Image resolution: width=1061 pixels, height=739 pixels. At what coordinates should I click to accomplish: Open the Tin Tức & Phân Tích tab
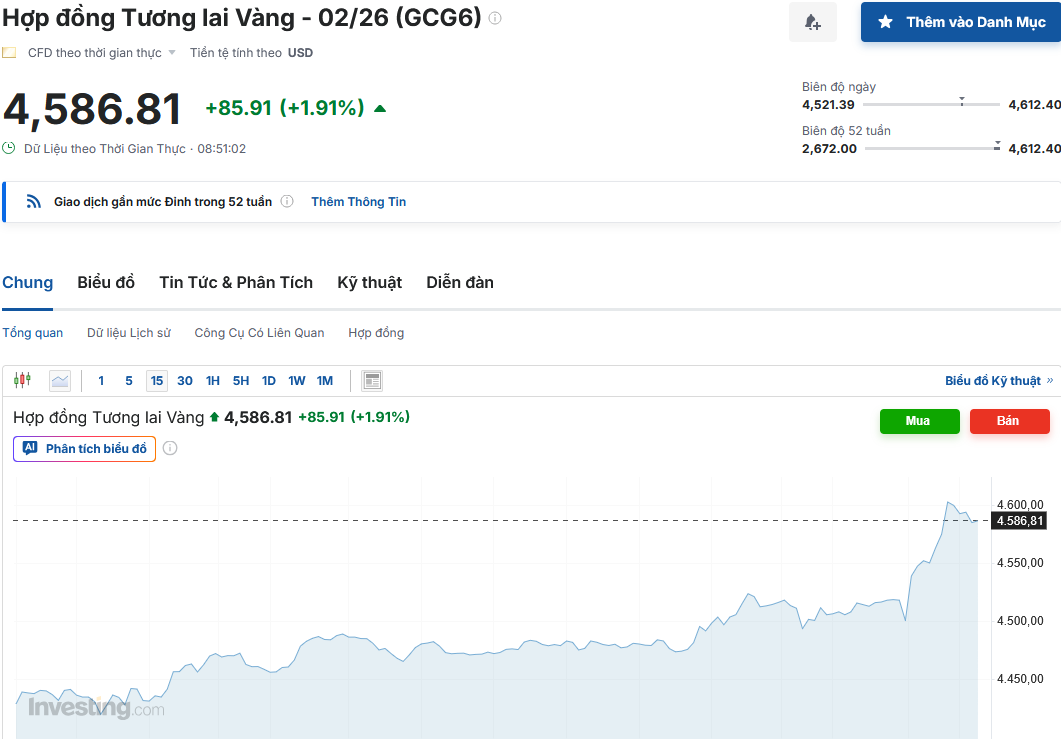click(x=236, y=283)
